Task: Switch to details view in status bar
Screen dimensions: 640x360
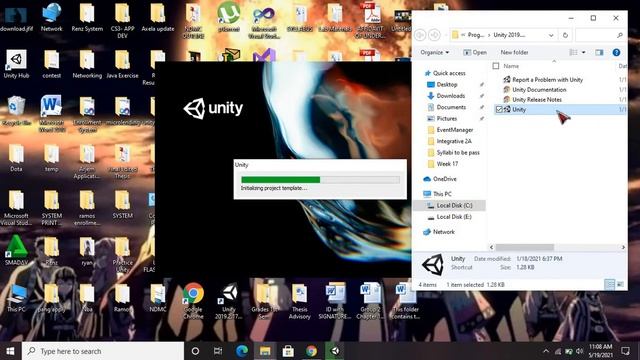Action: (x=609, y=284)
